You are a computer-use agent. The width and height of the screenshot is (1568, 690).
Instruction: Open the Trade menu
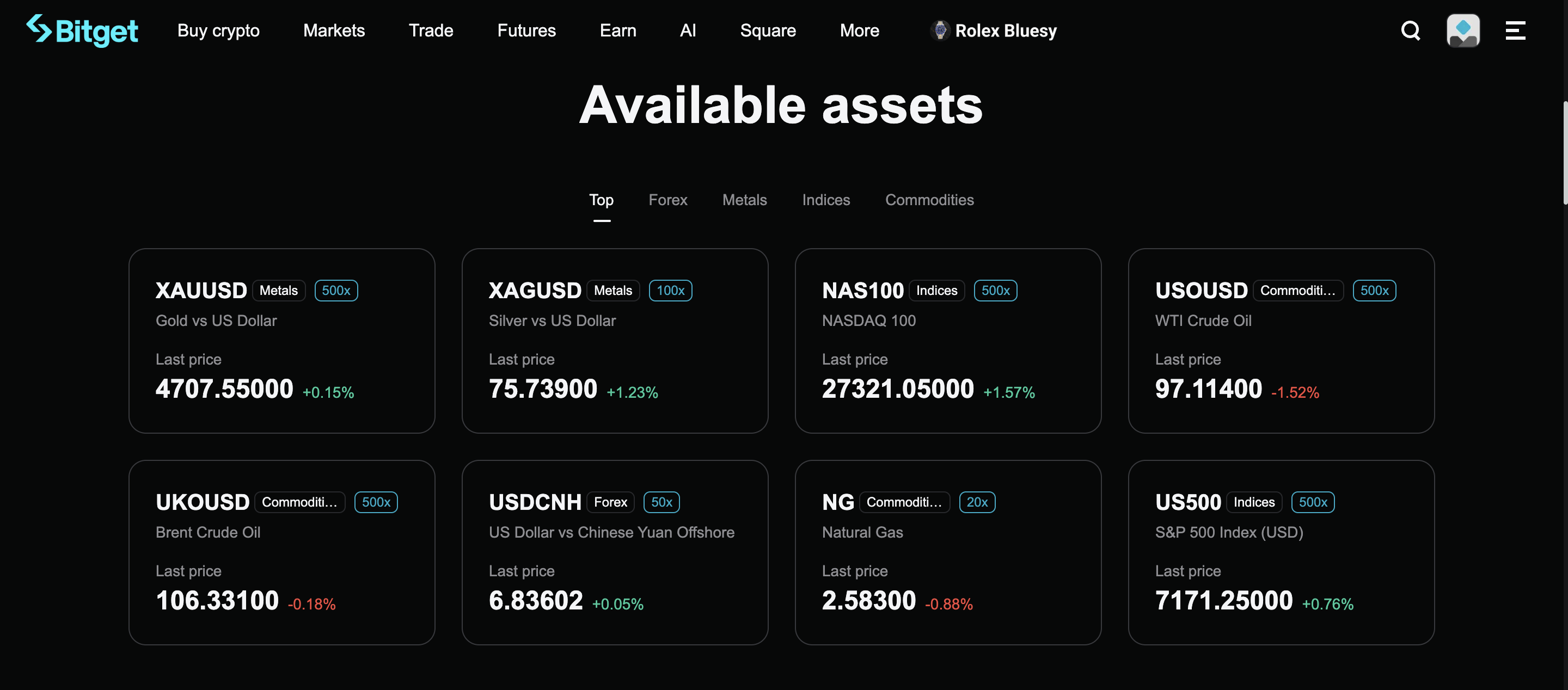point(431,30)
